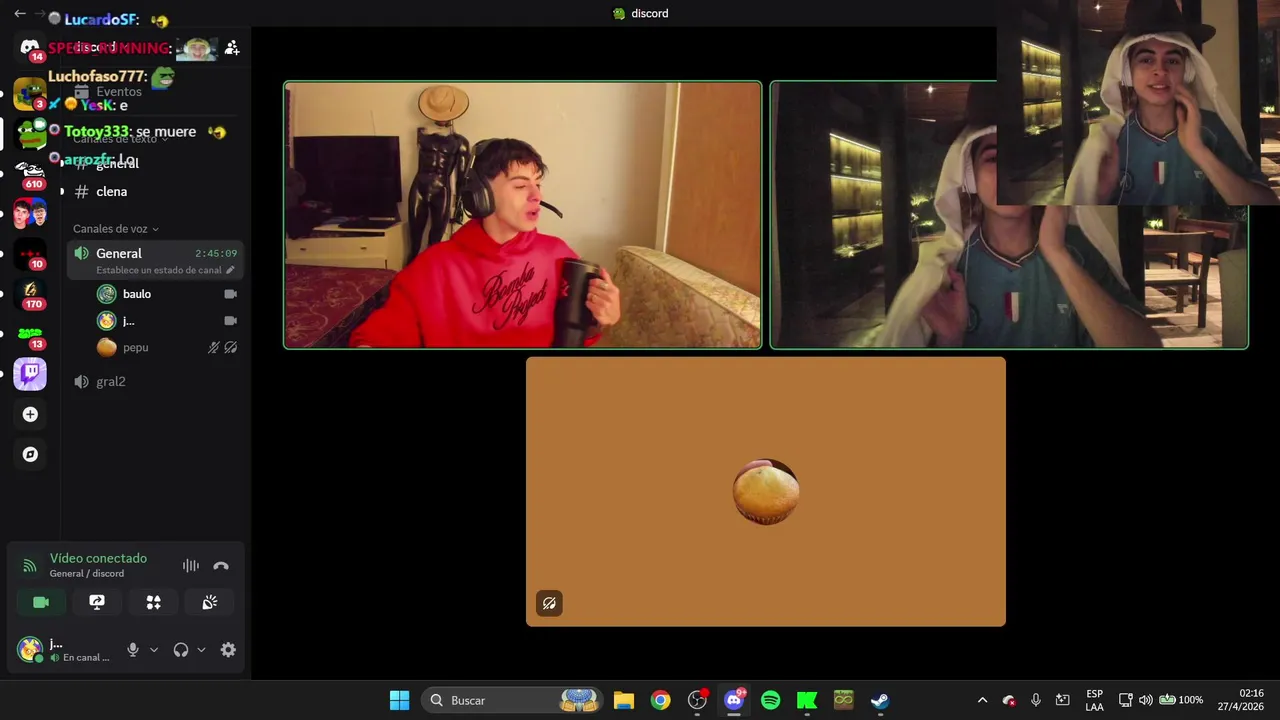Open the Twitch server icon

[x=30, y=374]
